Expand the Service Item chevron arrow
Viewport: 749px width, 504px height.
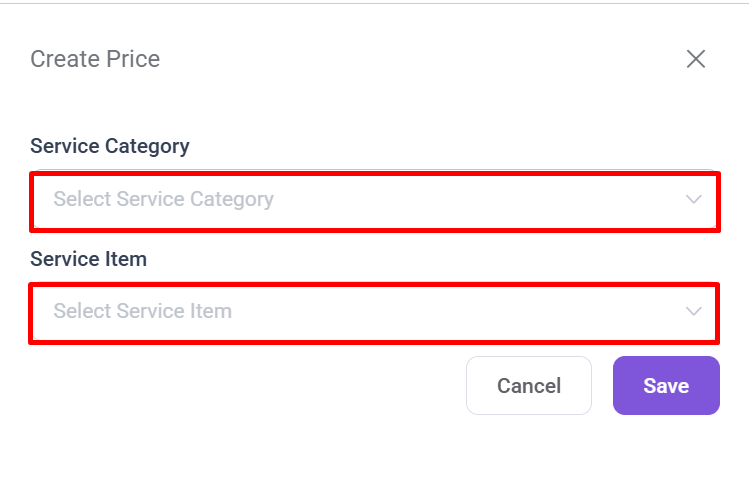[x=694, y=312]
